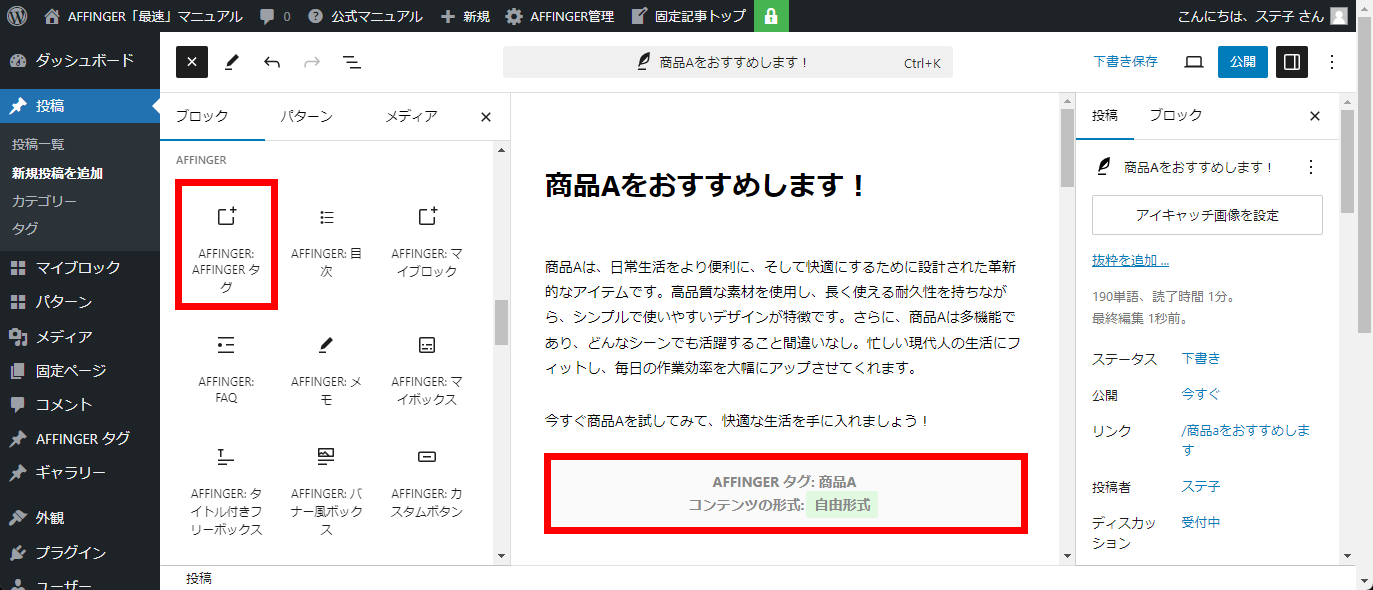Insert the AFFINGER: 目次 block
The width and height of the screenshot is (1373, 590).
click(x=326, y=245)
